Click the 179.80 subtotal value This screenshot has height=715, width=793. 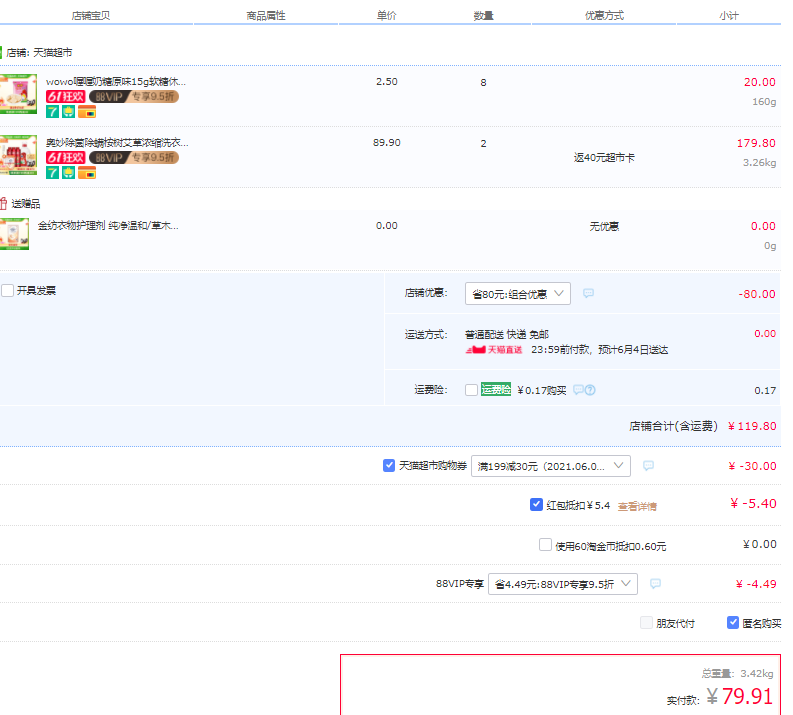click(x=756, y=143)
